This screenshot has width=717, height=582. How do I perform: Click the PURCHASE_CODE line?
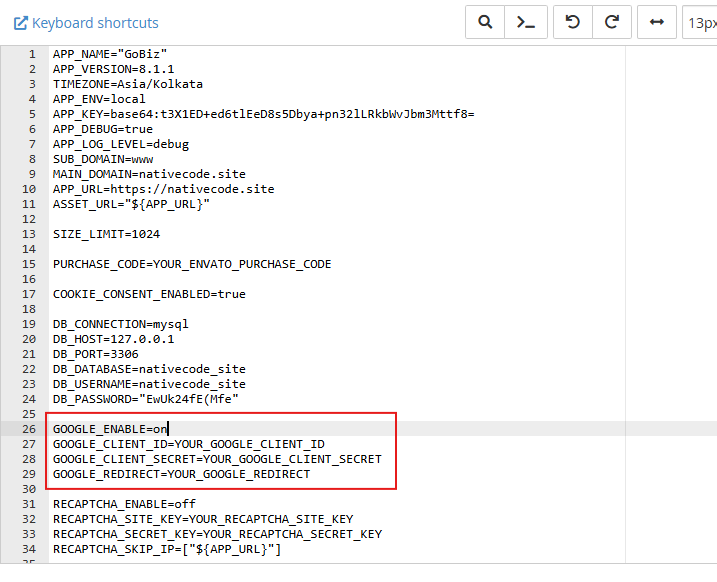[191, 264]
